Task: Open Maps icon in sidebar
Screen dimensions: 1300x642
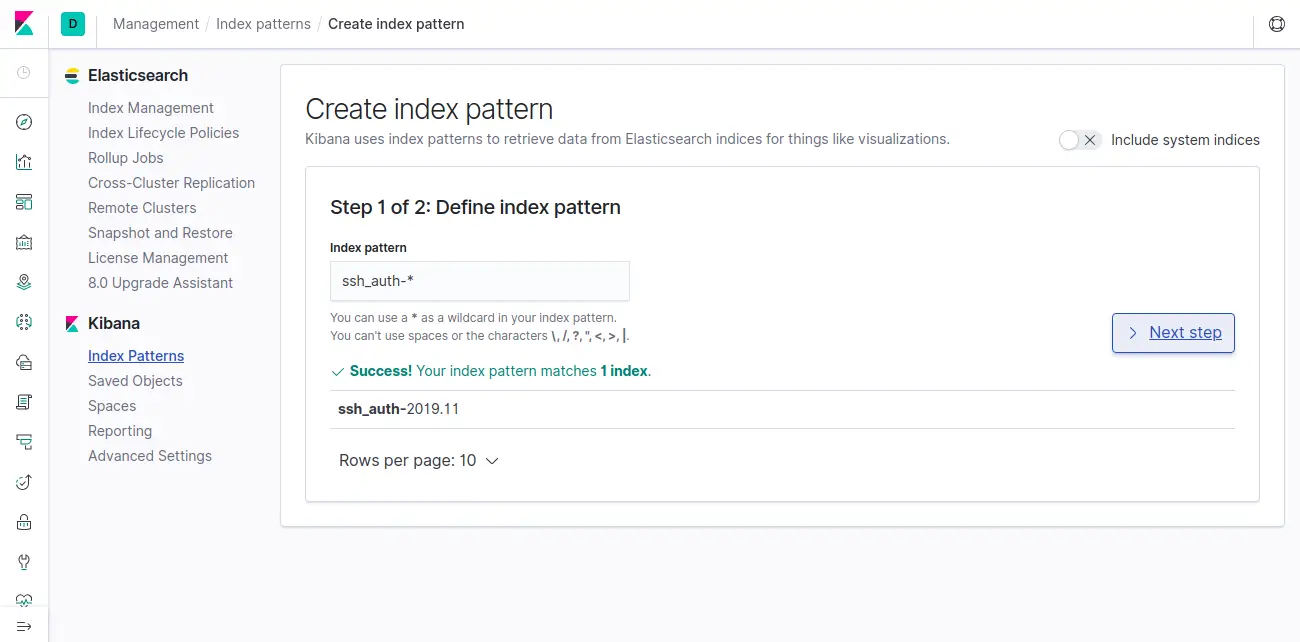Action: [24, 282]
